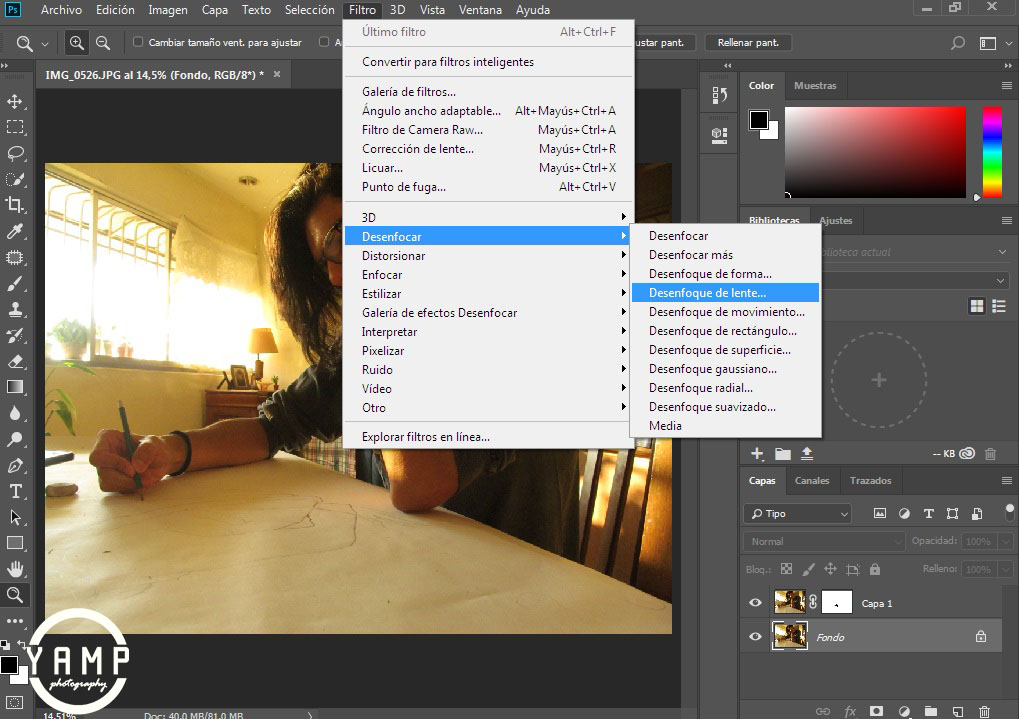Image resolution: width=1019 pixels, height=719 pixels.
Task: Select the Hand tool
Action: pos(15,569)
